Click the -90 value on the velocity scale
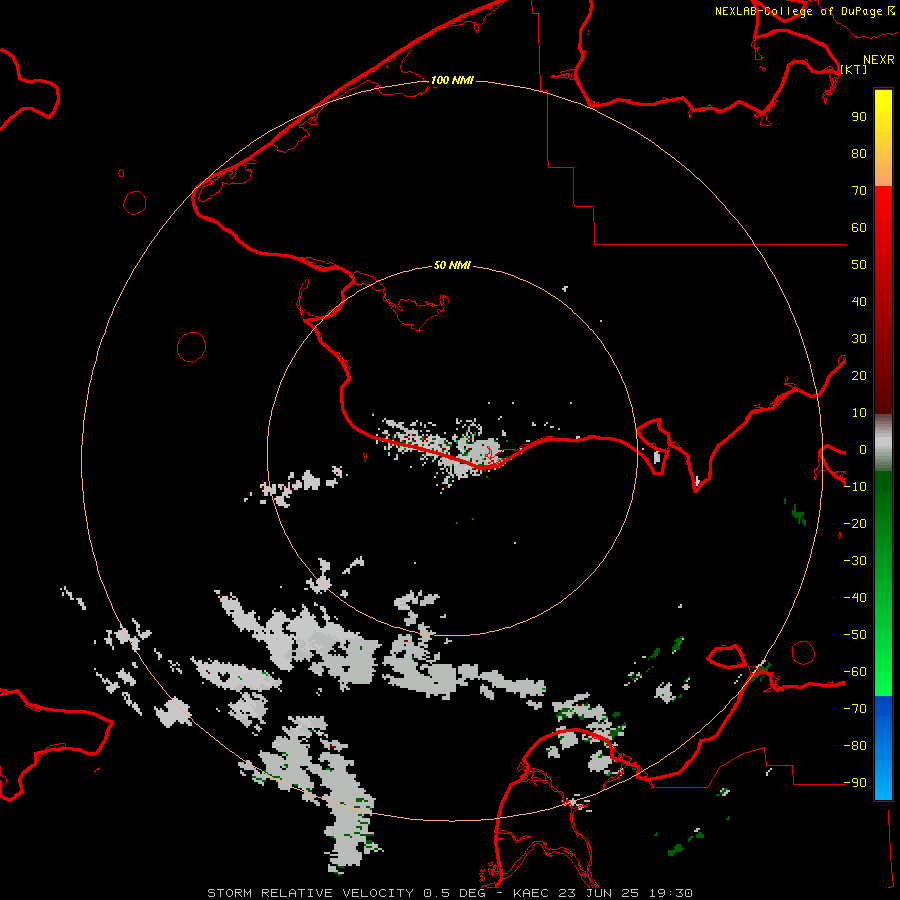This screenshot has height=900, width=900. pos(855,783)
